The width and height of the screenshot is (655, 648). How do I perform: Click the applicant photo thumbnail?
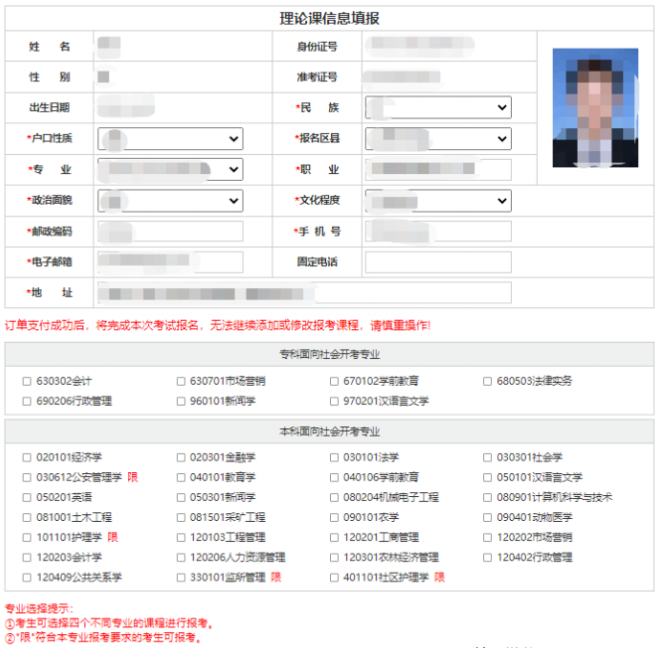(x=595, y=108)
